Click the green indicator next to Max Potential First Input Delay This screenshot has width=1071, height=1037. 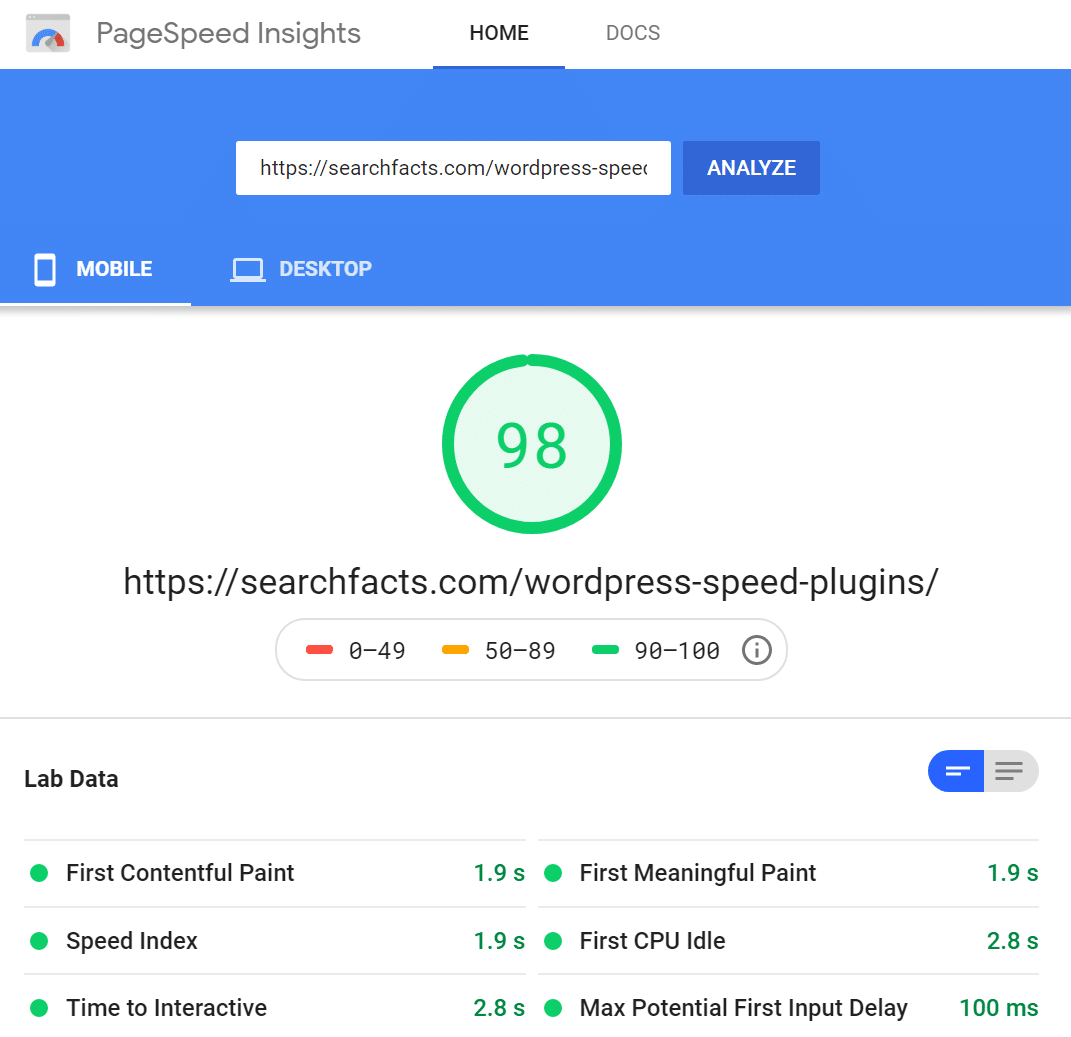(553, 1008)
